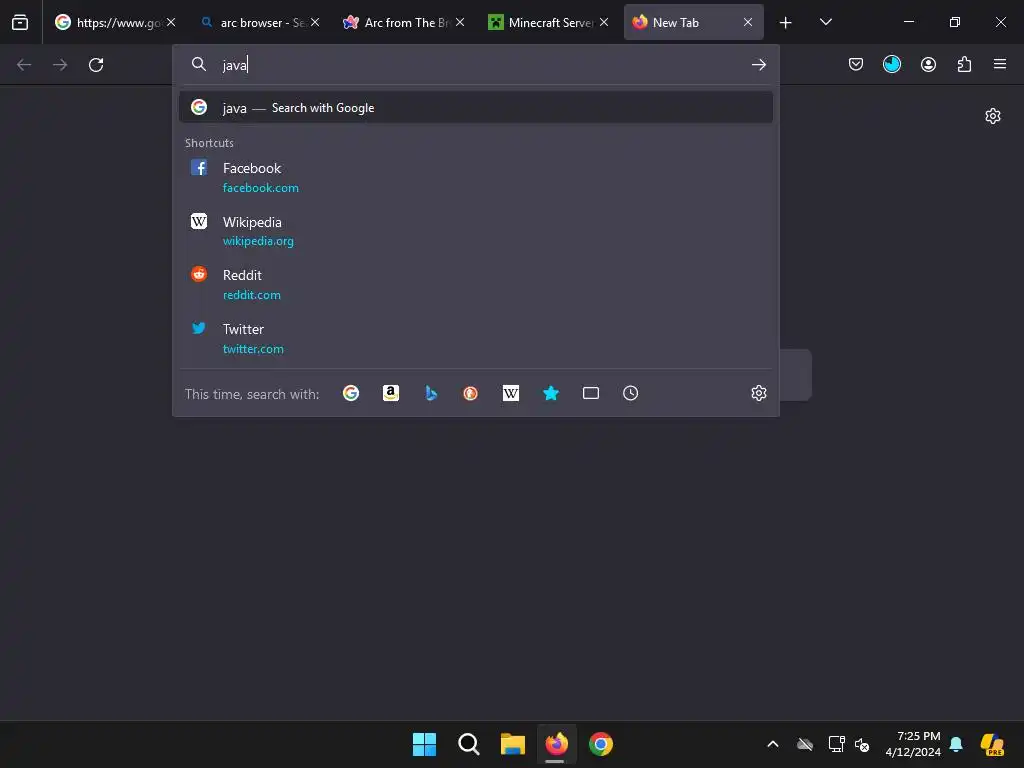Open the Extensions puzzle icon
Screen dimensions: 1024x768
[964, 64]
